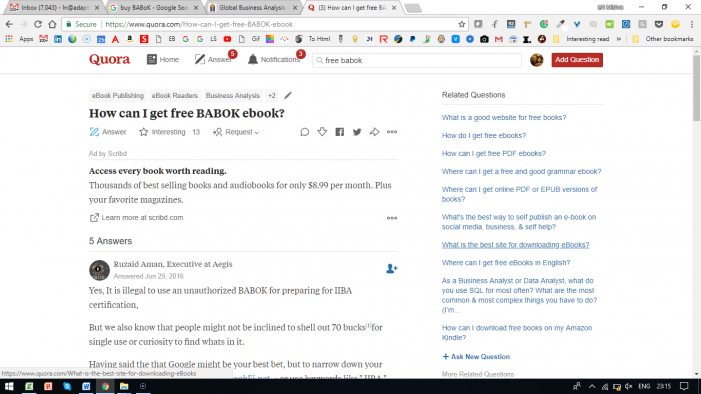
Task: Open 'How can I get free PDF ebooks?'
Action: [x=494, y=153]
